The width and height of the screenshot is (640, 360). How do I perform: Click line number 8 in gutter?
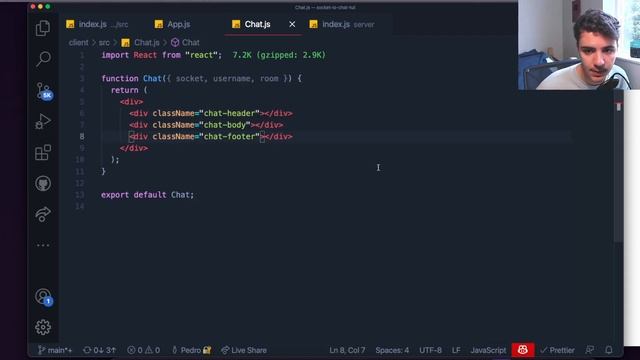point(82,137)
